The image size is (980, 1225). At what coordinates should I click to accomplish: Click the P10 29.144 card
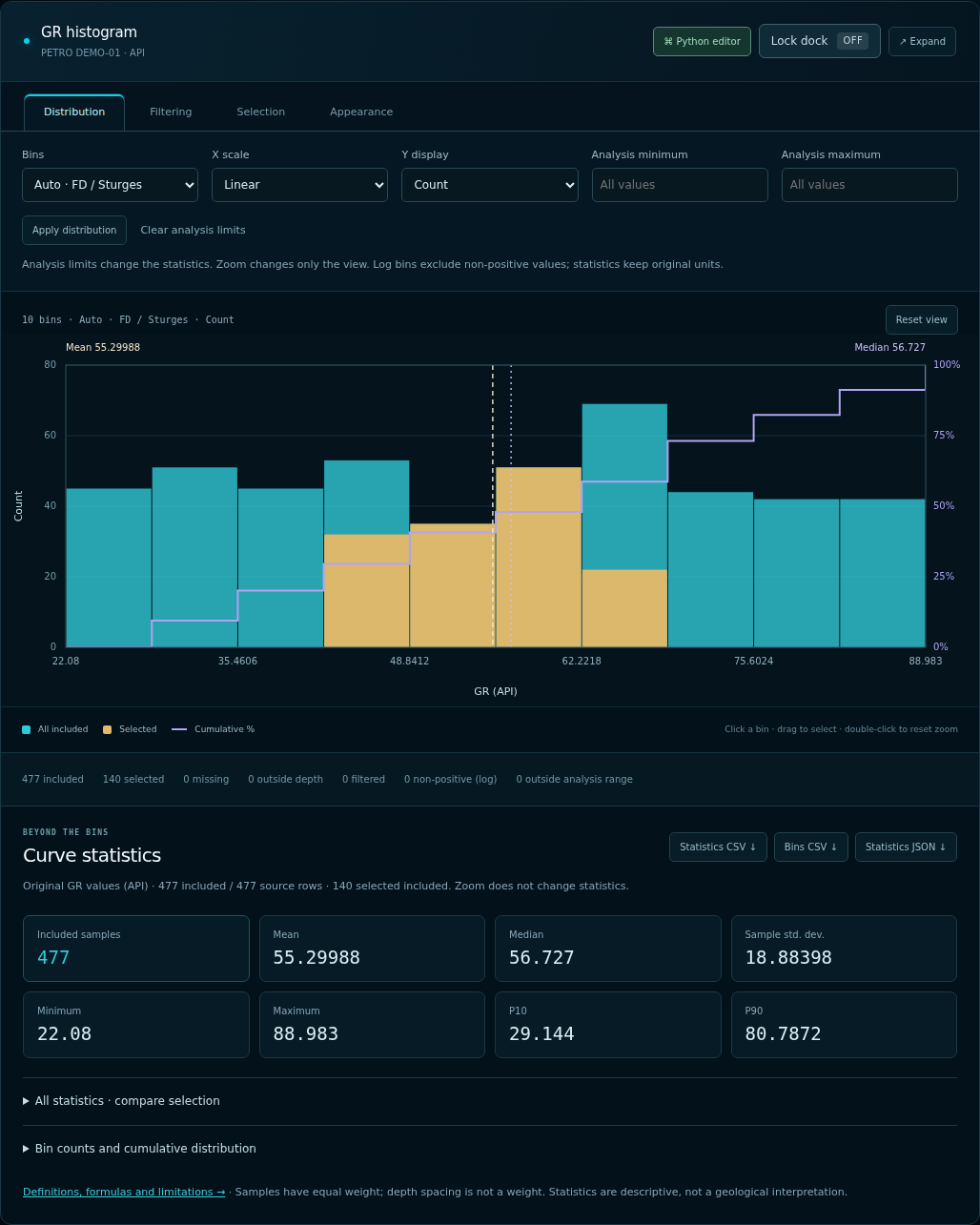click(x=608, y=1025)
